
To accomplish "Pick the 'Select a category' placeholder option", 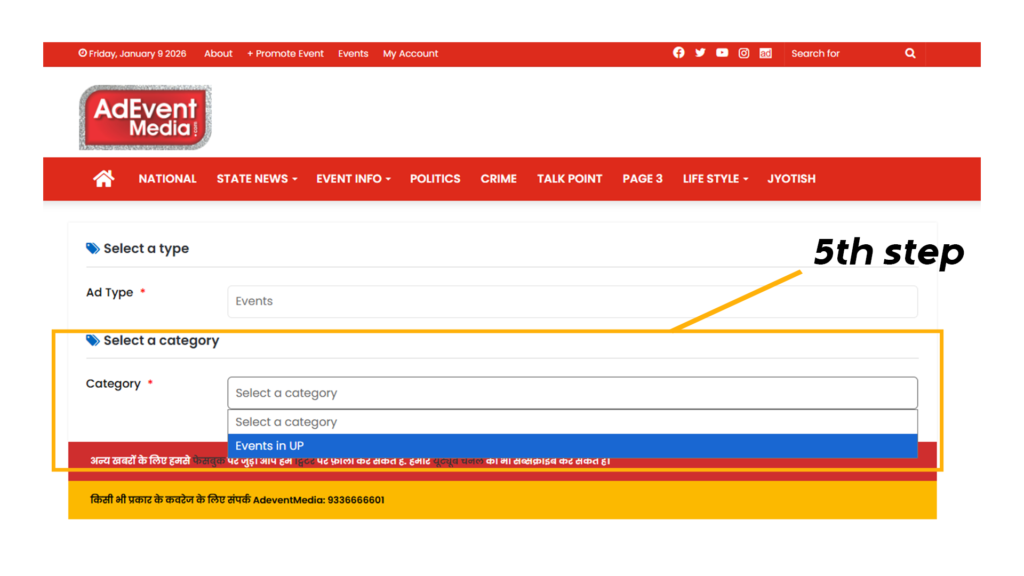I will pos(572,422).
